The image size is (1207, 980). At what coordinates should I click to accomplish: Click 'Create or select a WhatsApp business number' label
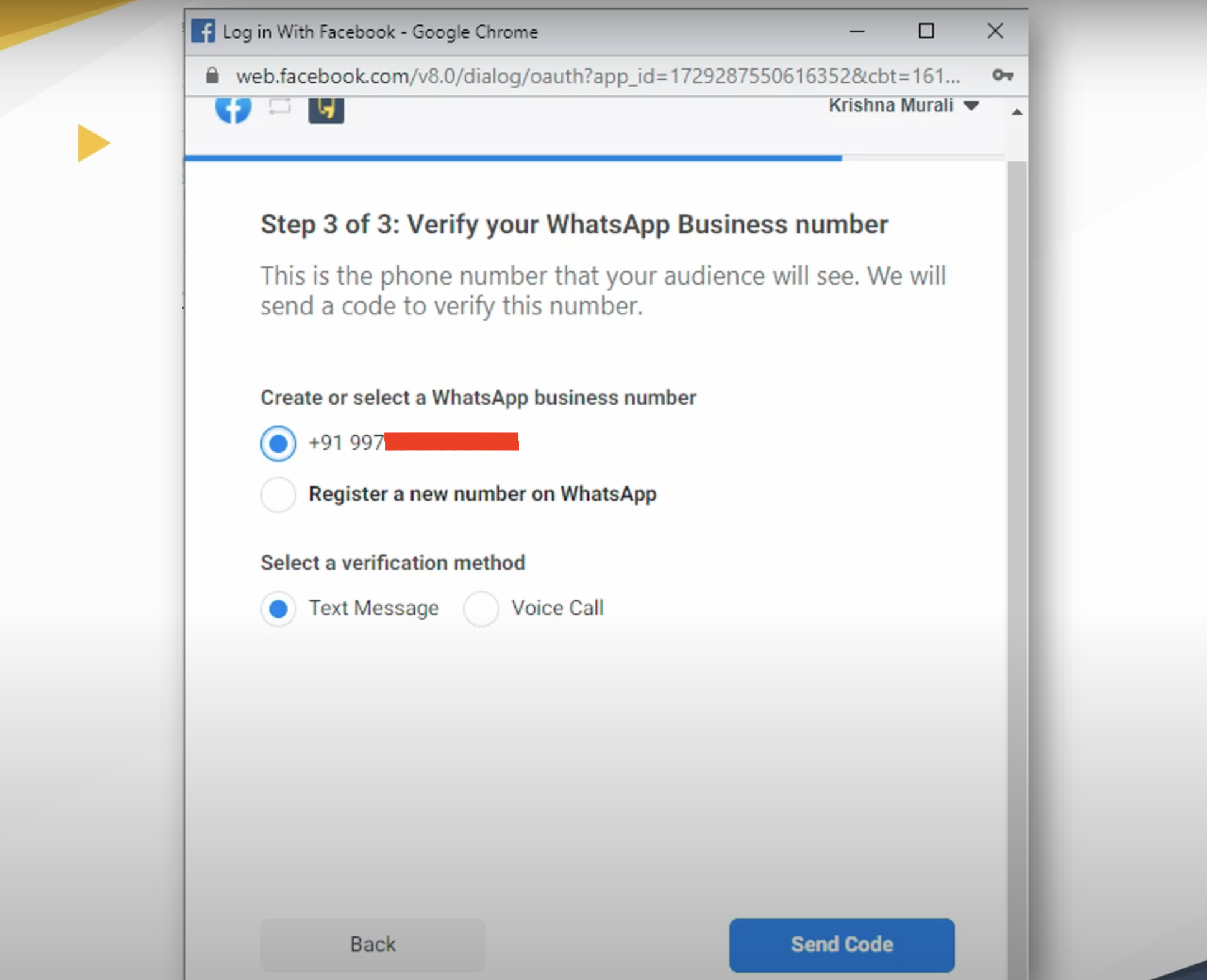(478, 398)
